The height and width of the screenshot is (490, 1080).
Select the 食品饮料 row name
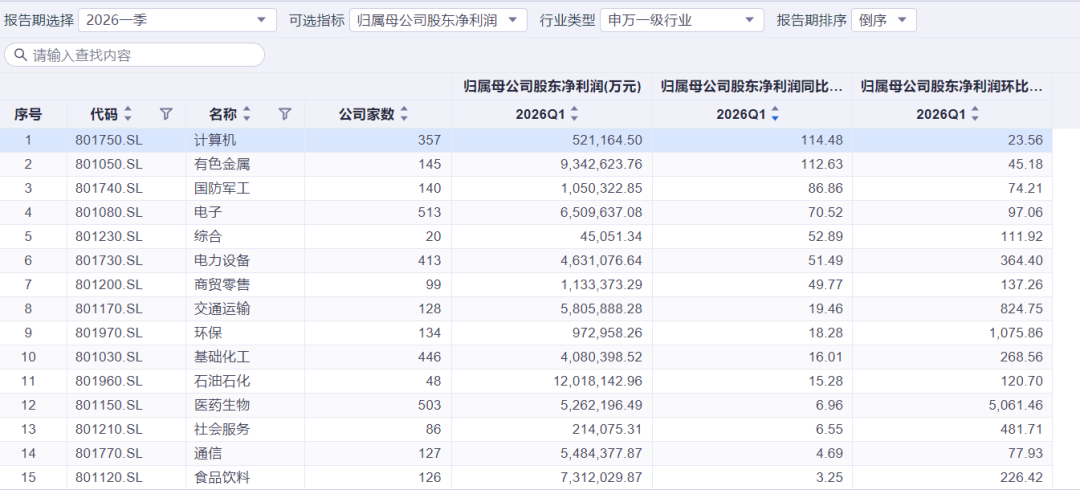point(222,478)
